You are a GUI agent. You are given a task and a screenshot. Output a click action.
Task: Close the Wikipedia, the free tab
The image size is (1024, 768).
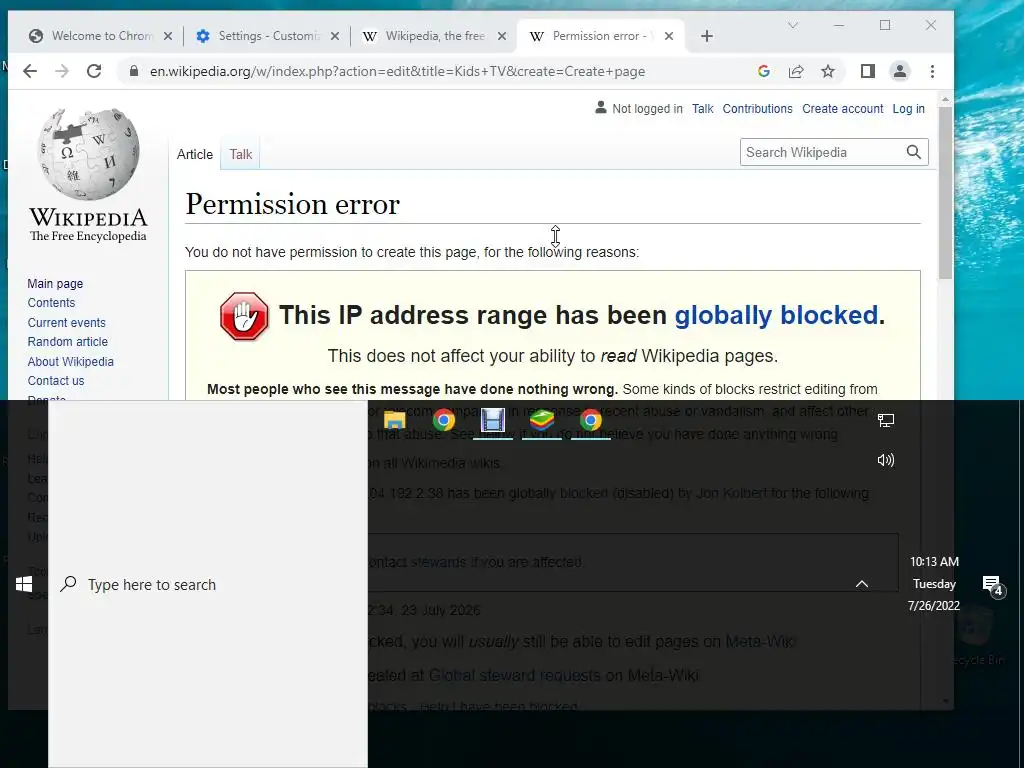click(x=502, y=36)
